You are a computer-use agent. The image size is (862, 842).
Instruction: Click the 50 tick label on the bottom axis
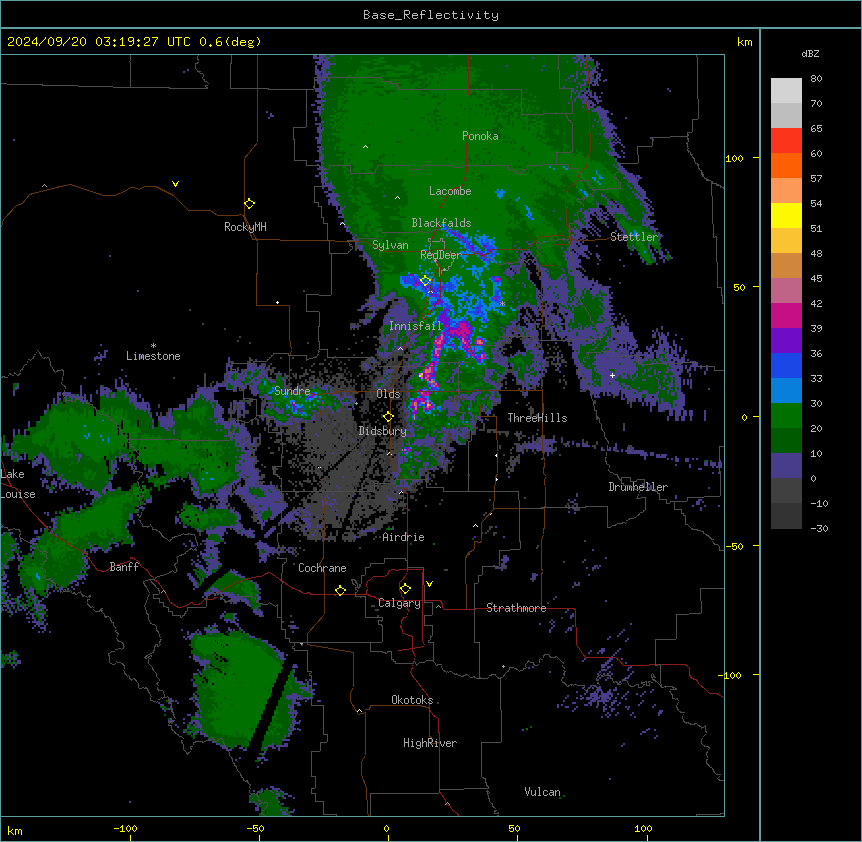[x=514, y=828]
